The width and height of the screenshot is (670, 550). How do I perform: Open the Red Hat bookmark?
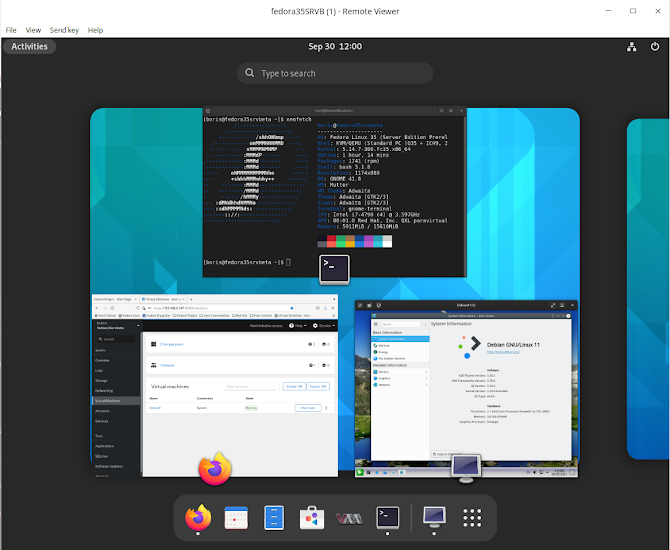coord(240,315)
